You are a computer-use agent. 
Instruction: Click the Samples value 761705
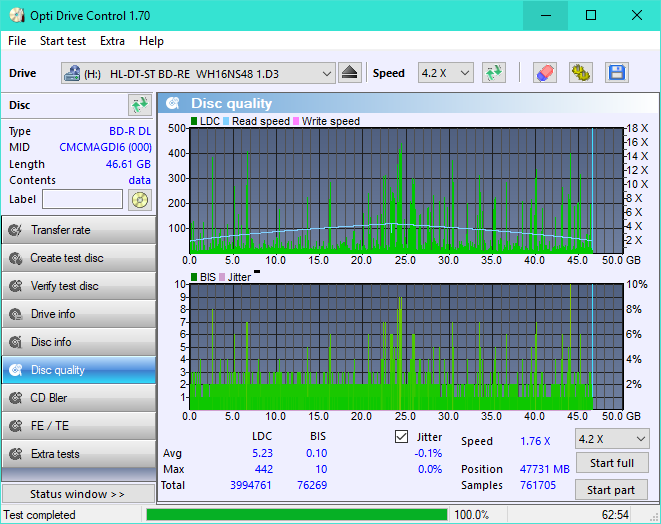coord(538,485)
